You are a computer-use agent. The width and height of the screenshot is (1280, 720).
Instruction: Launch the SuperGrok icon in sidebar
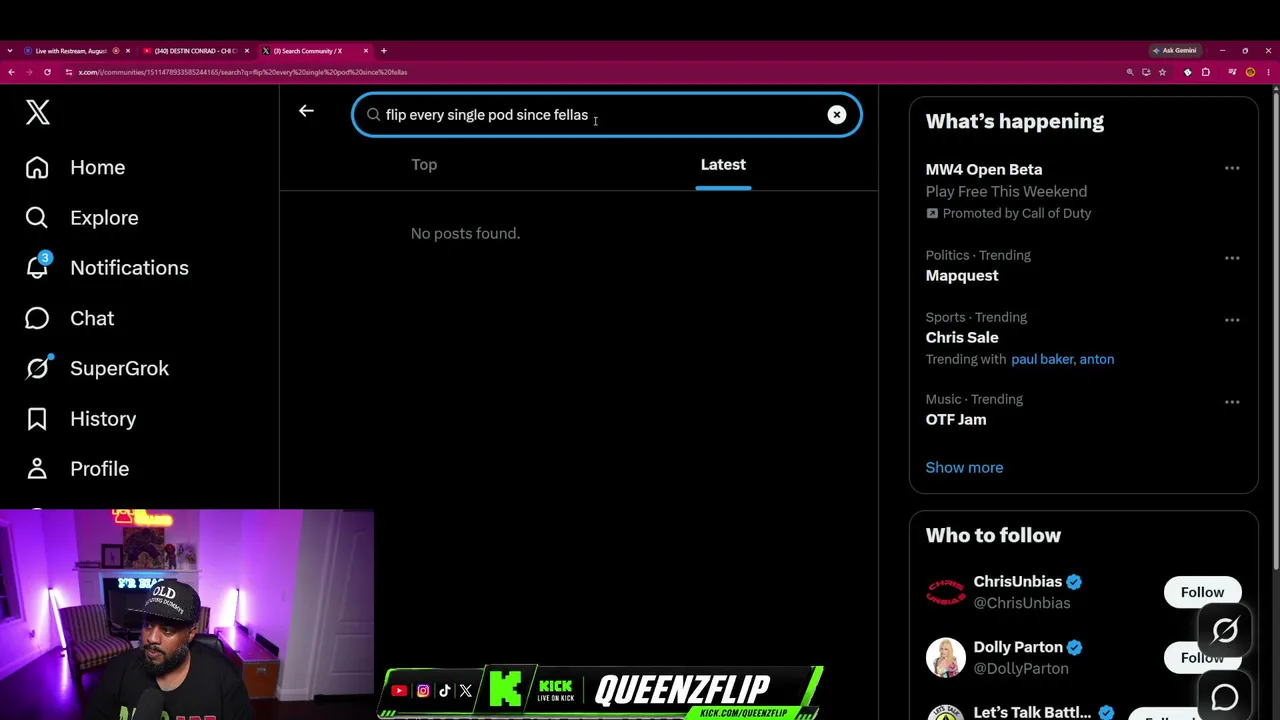(38, 368)
